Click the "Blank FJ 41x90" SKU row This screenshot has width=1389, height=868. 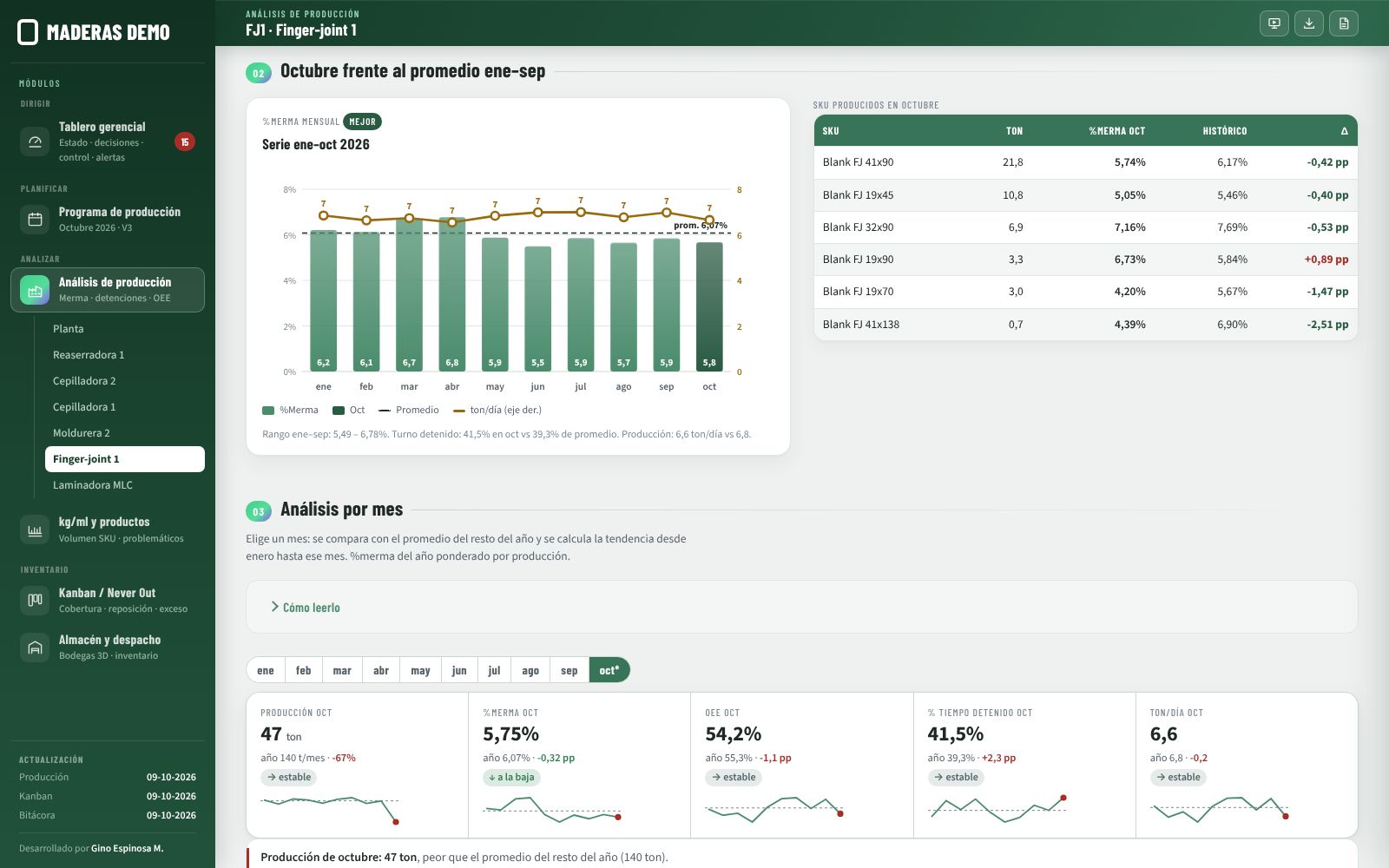point(1085,162)
